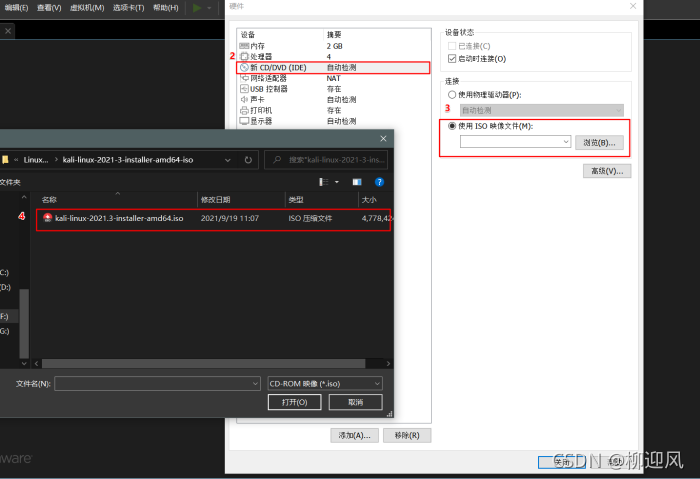Click the green Play power-on icon in VMware toolbar
Viewport: 700px width, 479px height.
197,8
